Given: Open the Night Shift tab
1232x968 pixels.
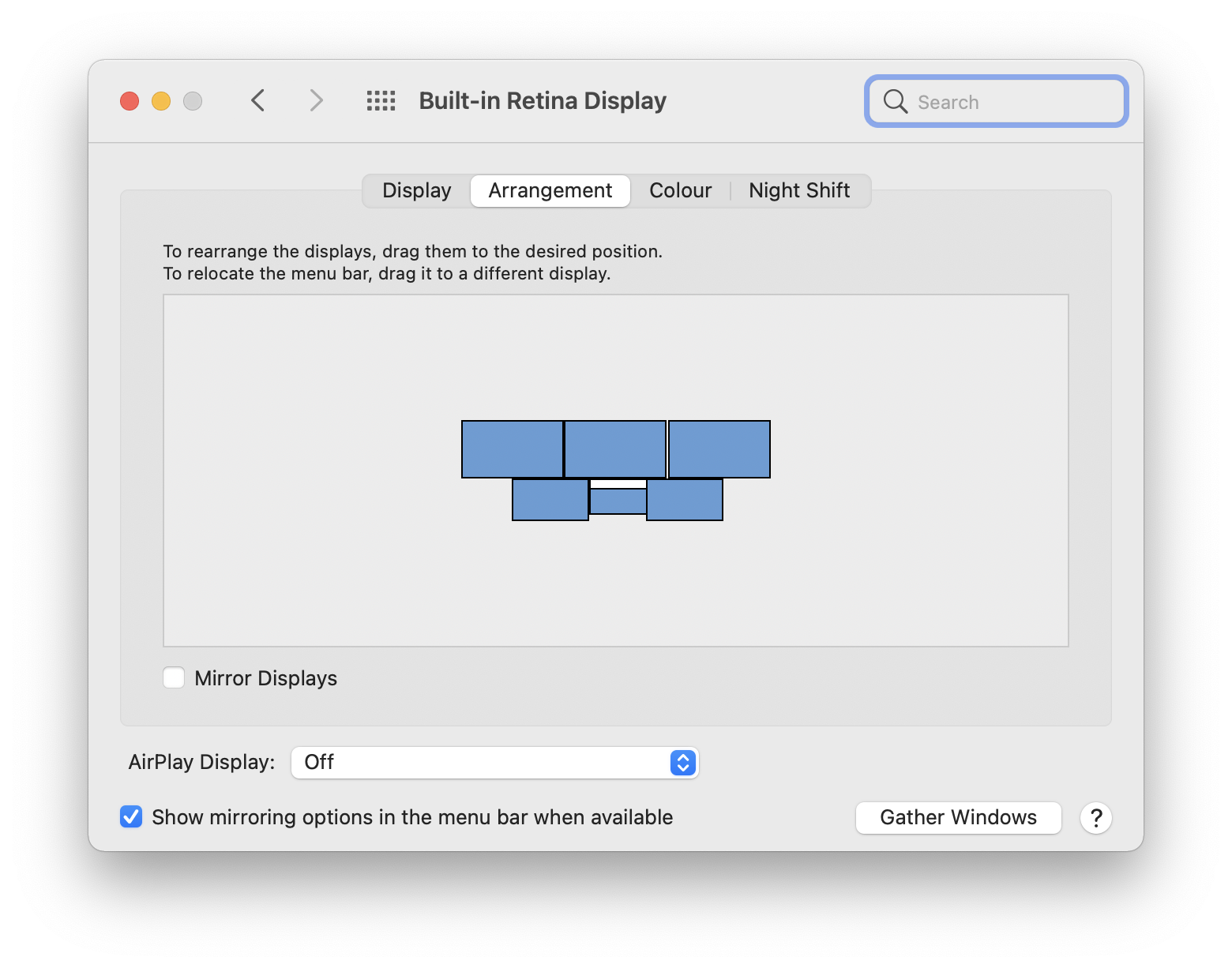Looking at the screenshot, I should tap(799, 191).
